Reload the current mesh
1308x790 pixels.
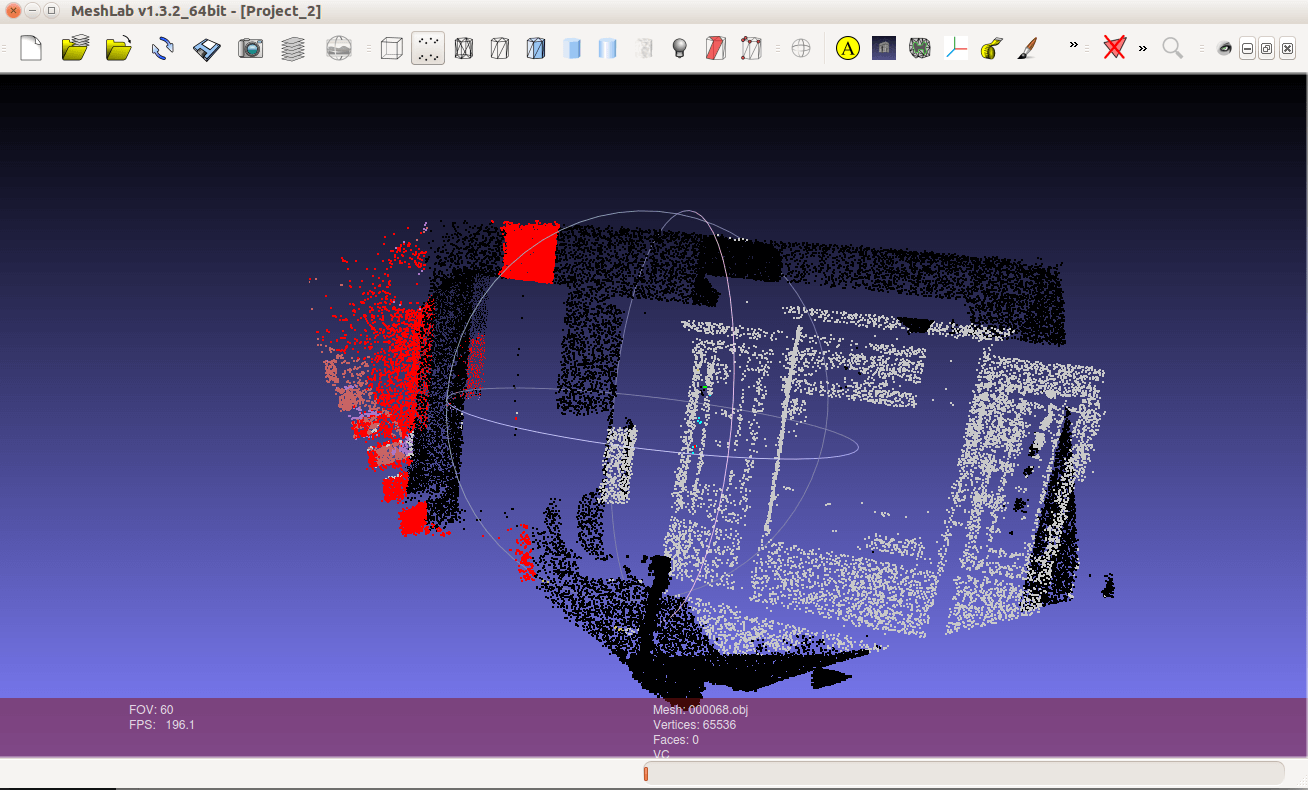pyautogui.click(x=163, y=48)
